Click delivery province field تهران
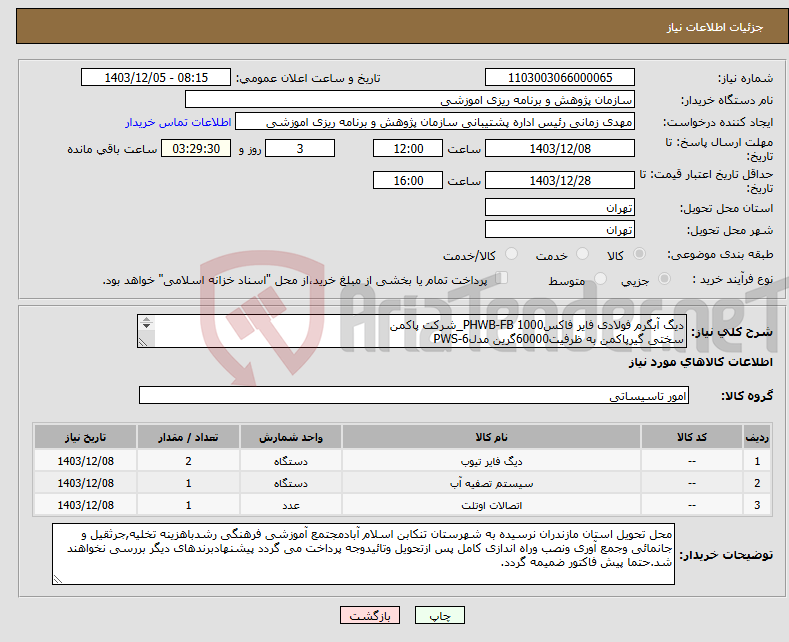Screen dimensions: 789x642 (x=560, y=207)
